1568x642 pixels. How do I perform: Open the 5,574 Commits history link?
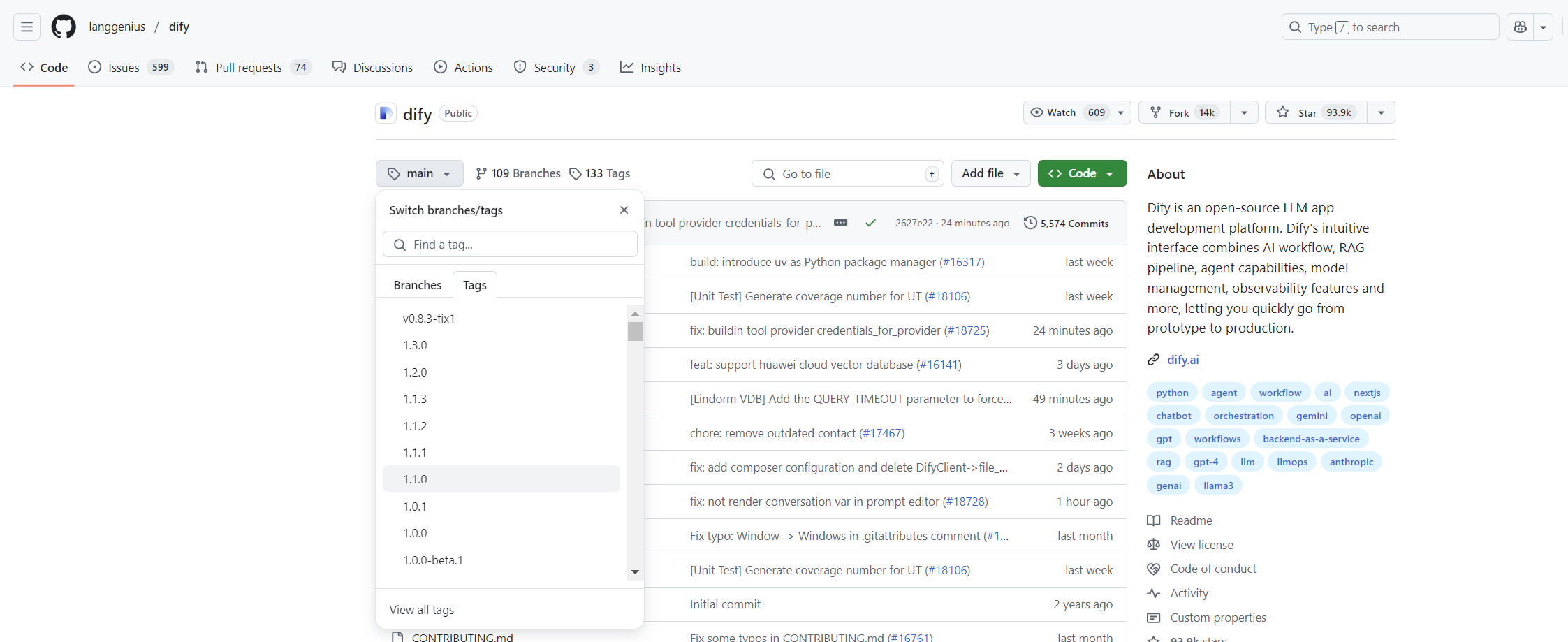(1067, 223)
